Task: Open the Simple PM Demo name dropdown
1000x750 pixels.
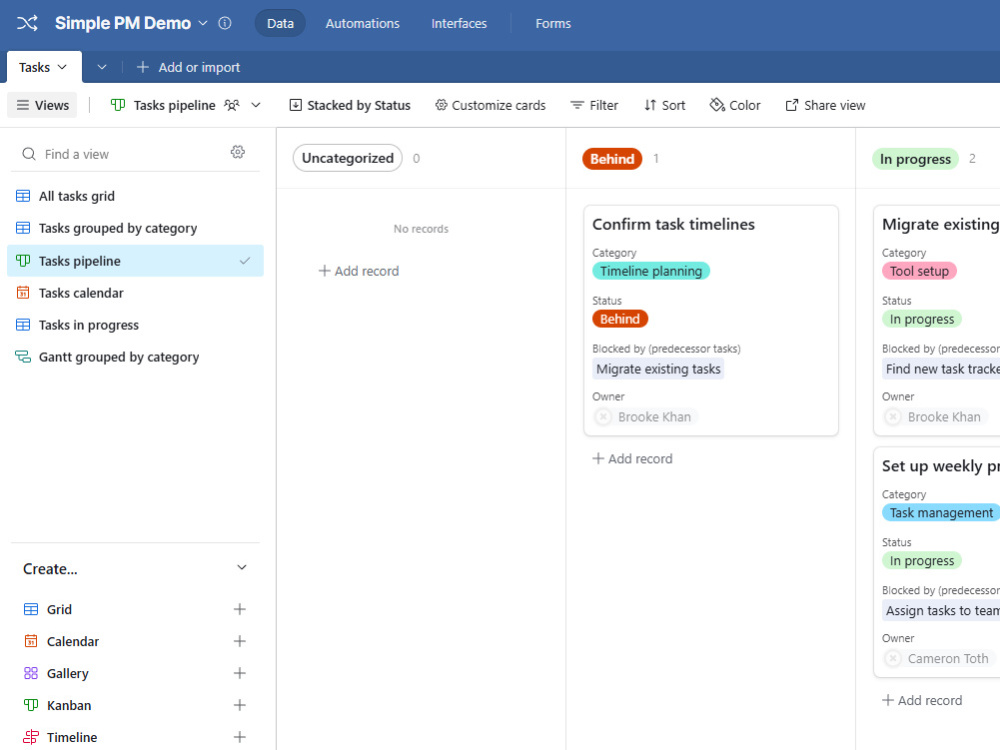Action: (x=203, y=24)
